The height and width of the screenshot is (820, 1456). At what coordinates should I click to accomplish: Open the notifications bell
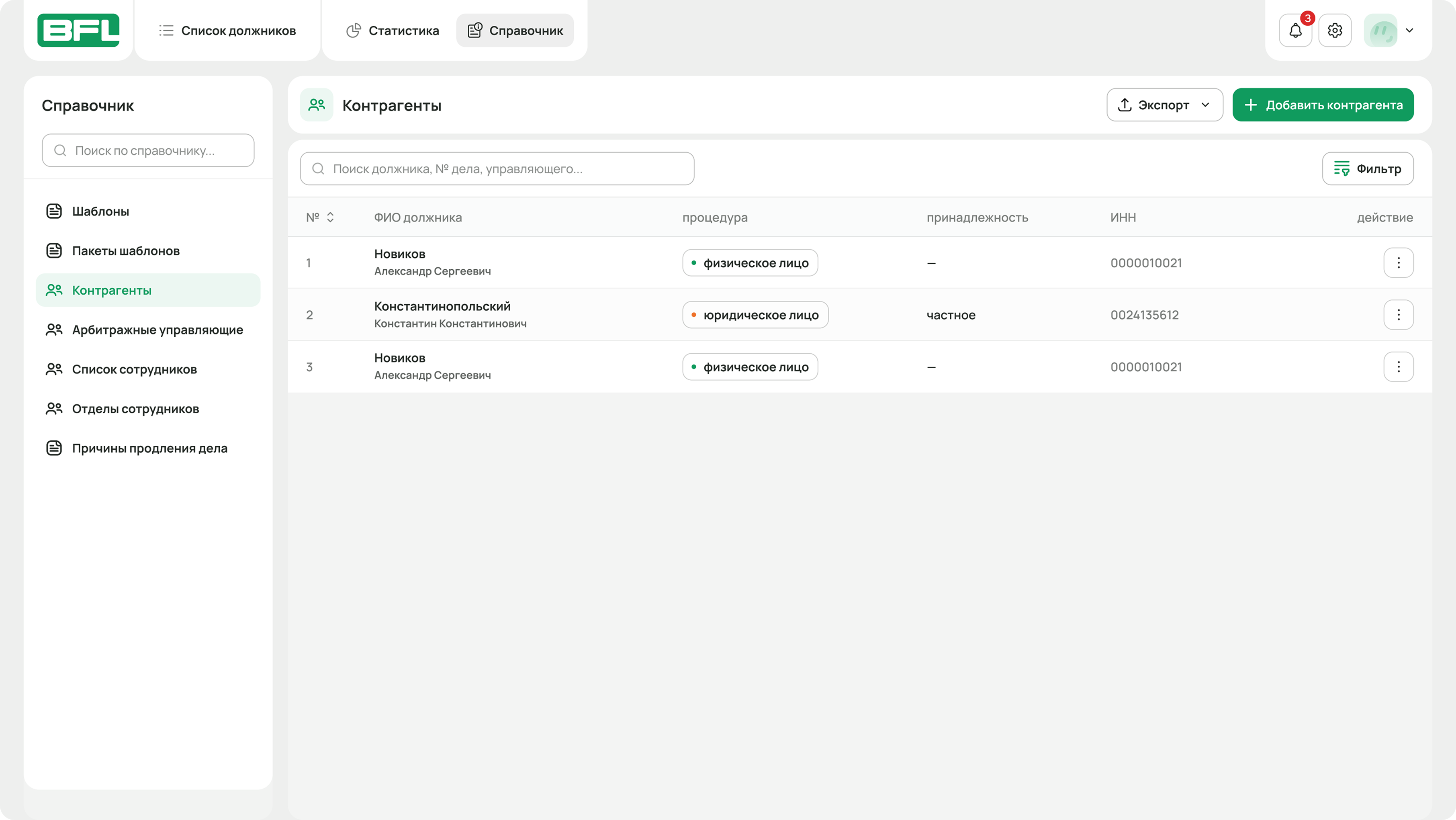tap(1295, 31)
